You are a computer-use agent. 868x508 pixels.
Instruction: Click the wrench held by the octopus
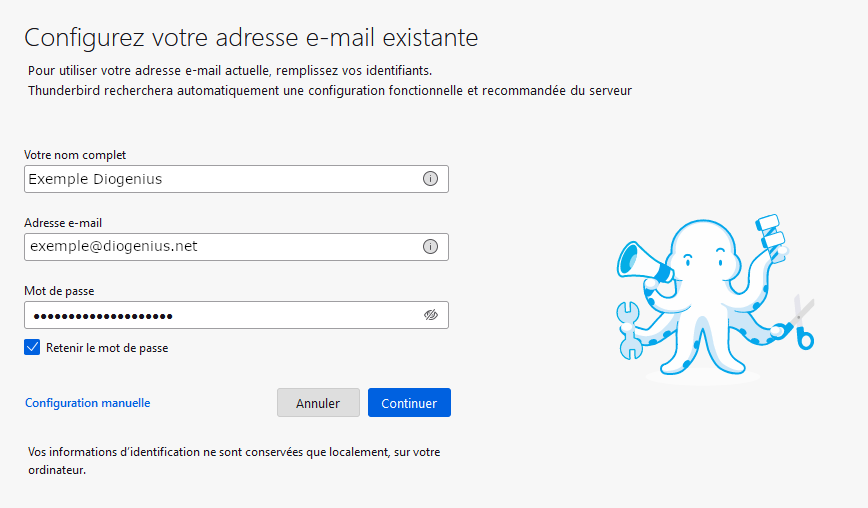tap(629, 330)
